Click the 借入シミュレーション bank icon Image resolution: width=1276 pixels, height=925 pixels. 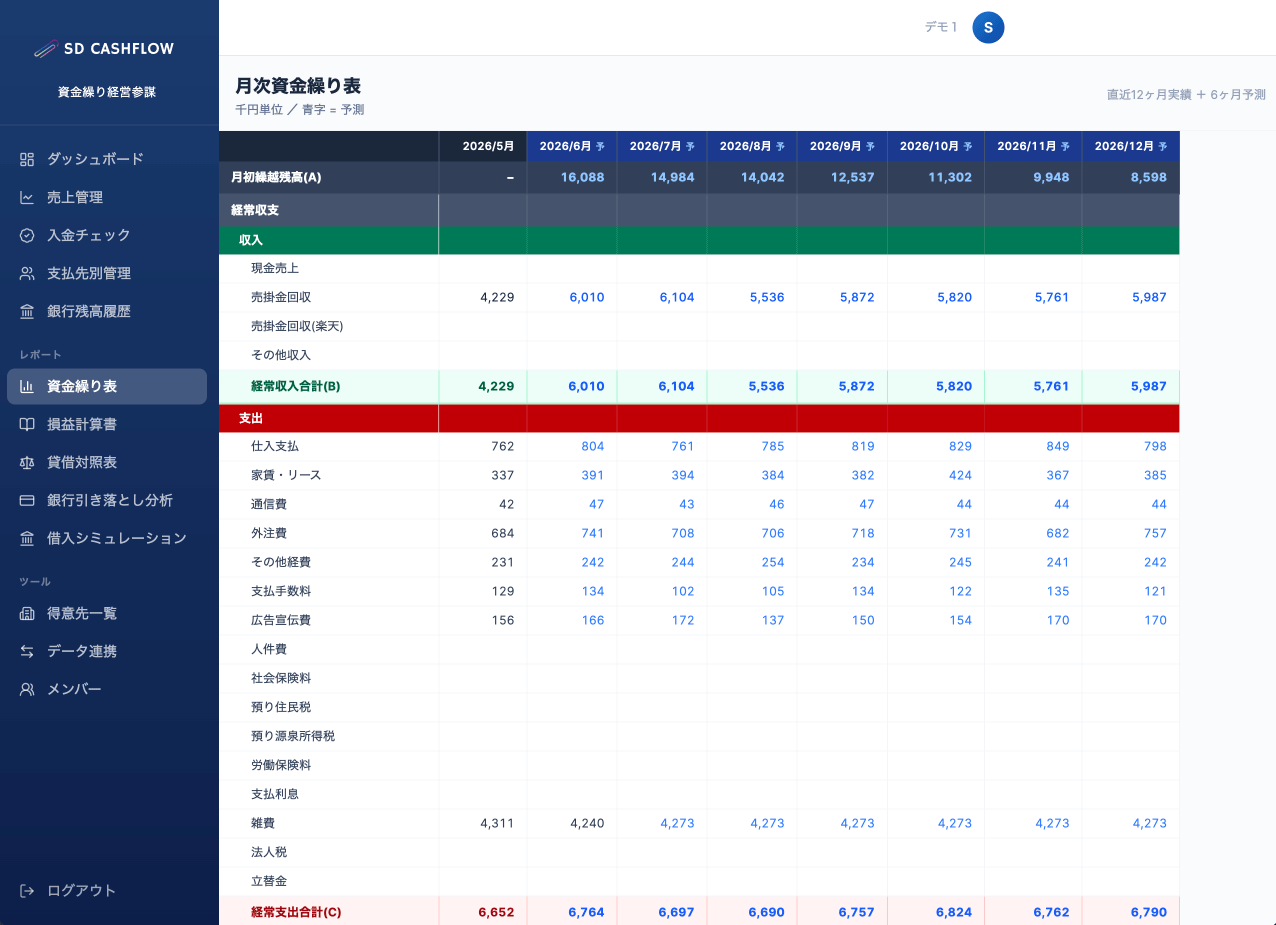tap(27, 538)
